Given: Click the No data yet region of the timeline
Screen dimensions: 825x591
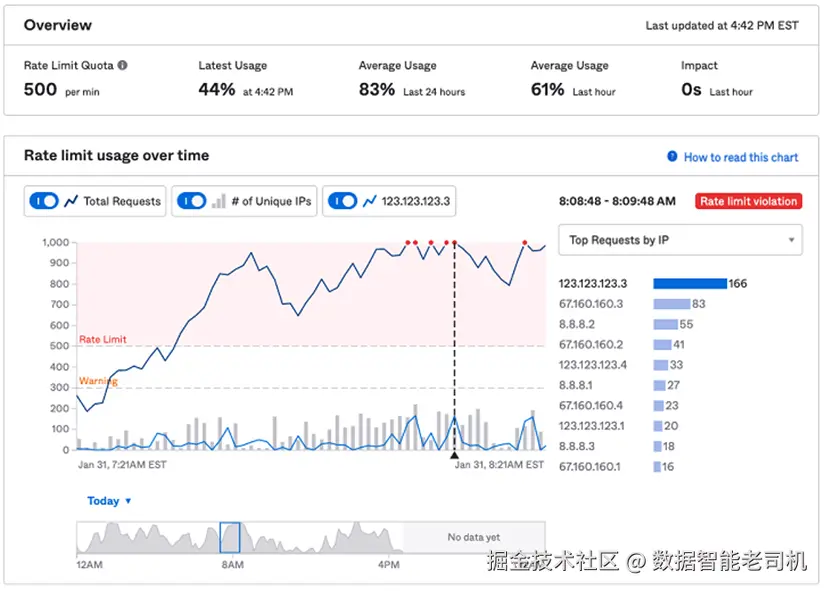Looking at the screenshot, I should click(x=474, y=537).
